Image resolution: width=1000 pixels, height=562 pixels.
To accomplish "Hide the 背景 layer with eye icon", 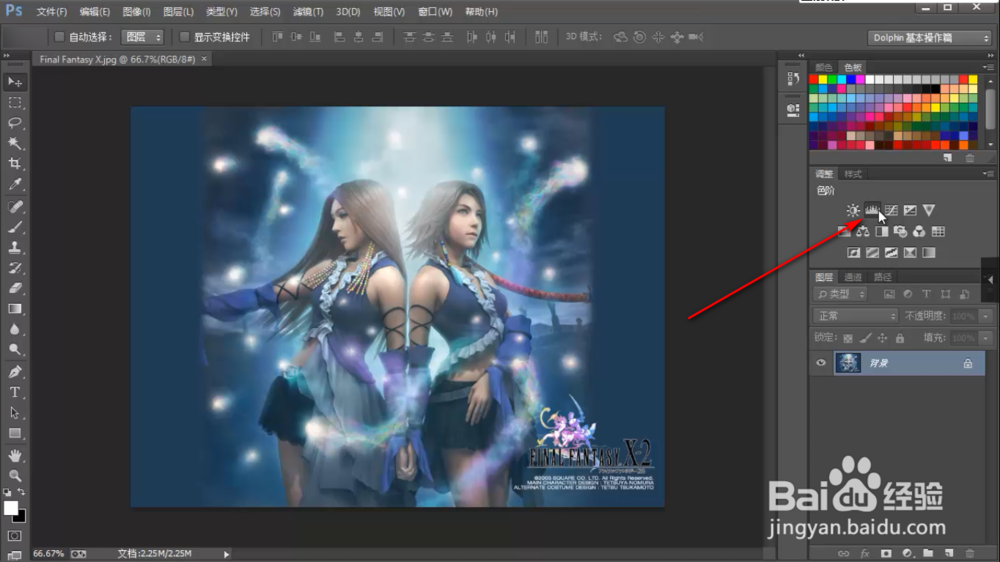I will [821, 363].
